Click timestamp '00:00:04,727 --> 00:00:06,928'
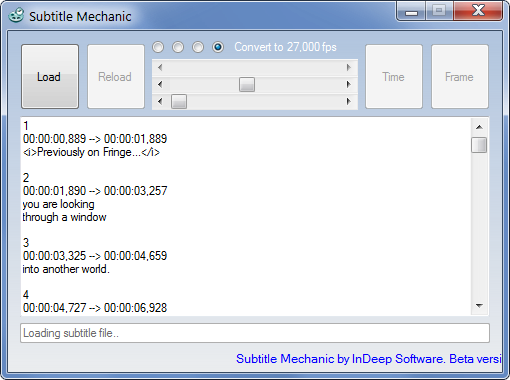 coord(95,308)
